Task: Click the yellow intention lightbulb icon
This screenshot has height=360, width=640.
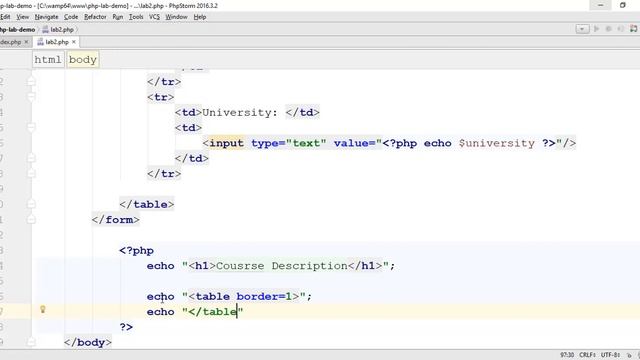Action: 42,309
